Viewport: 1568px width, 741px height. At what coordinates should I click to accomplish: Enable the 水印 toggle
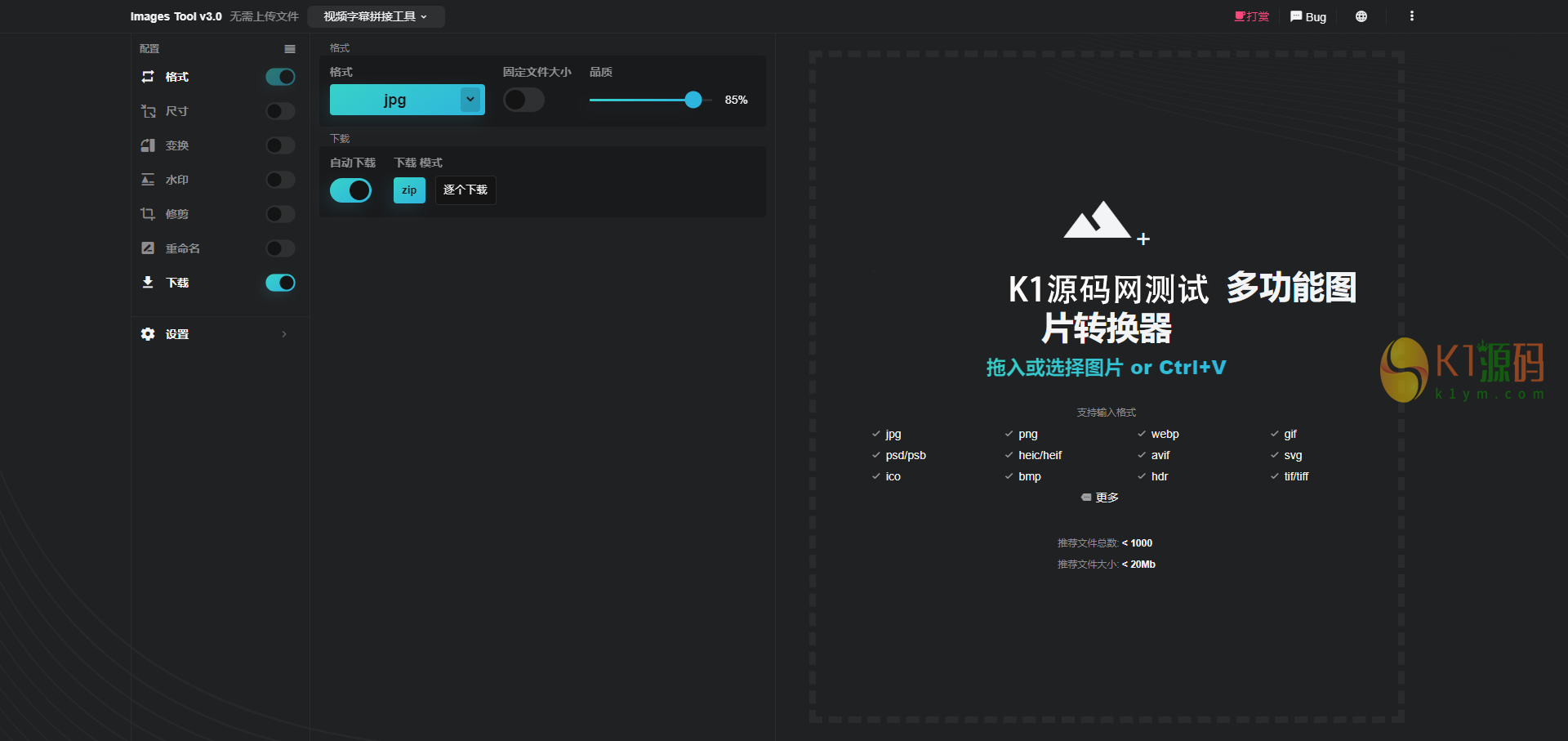pyautogui.click(x=280, y=180)
